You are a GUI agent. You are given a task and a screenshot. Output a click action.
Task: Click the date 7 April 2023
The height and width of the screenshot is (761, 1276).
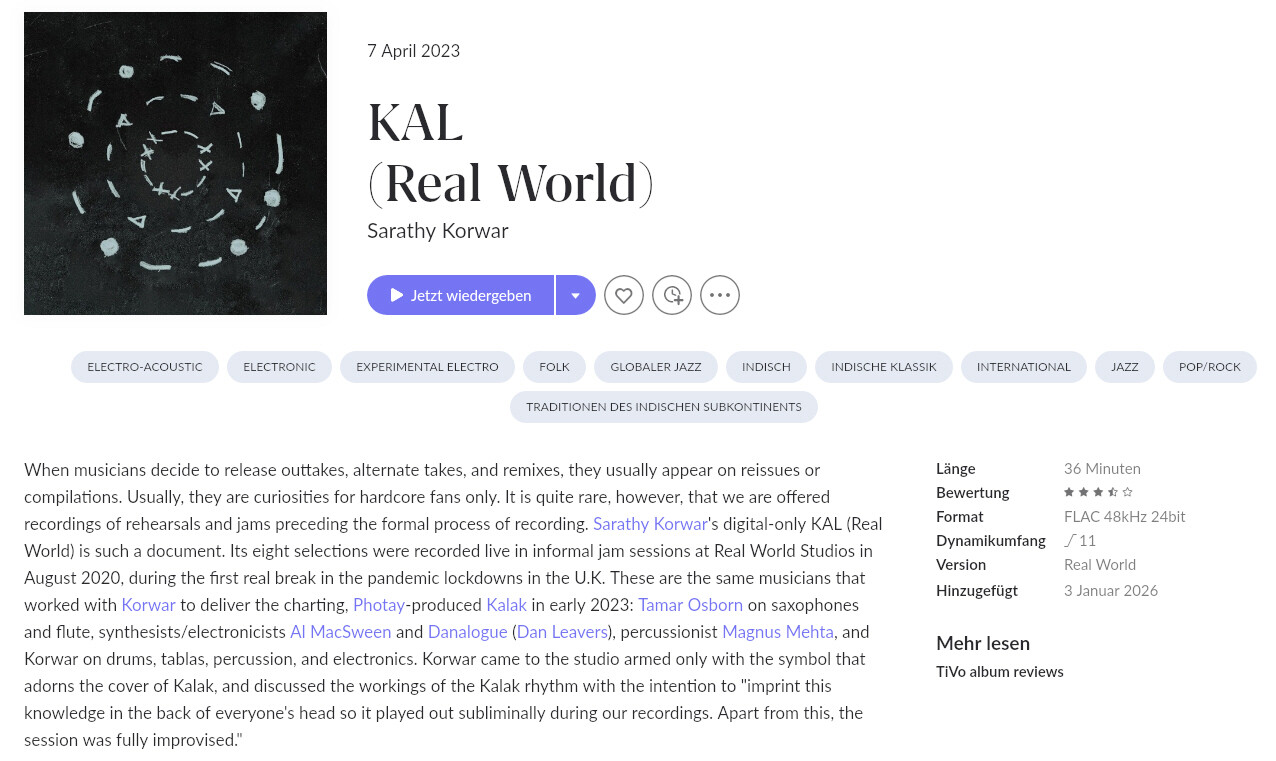click(414, 51)
